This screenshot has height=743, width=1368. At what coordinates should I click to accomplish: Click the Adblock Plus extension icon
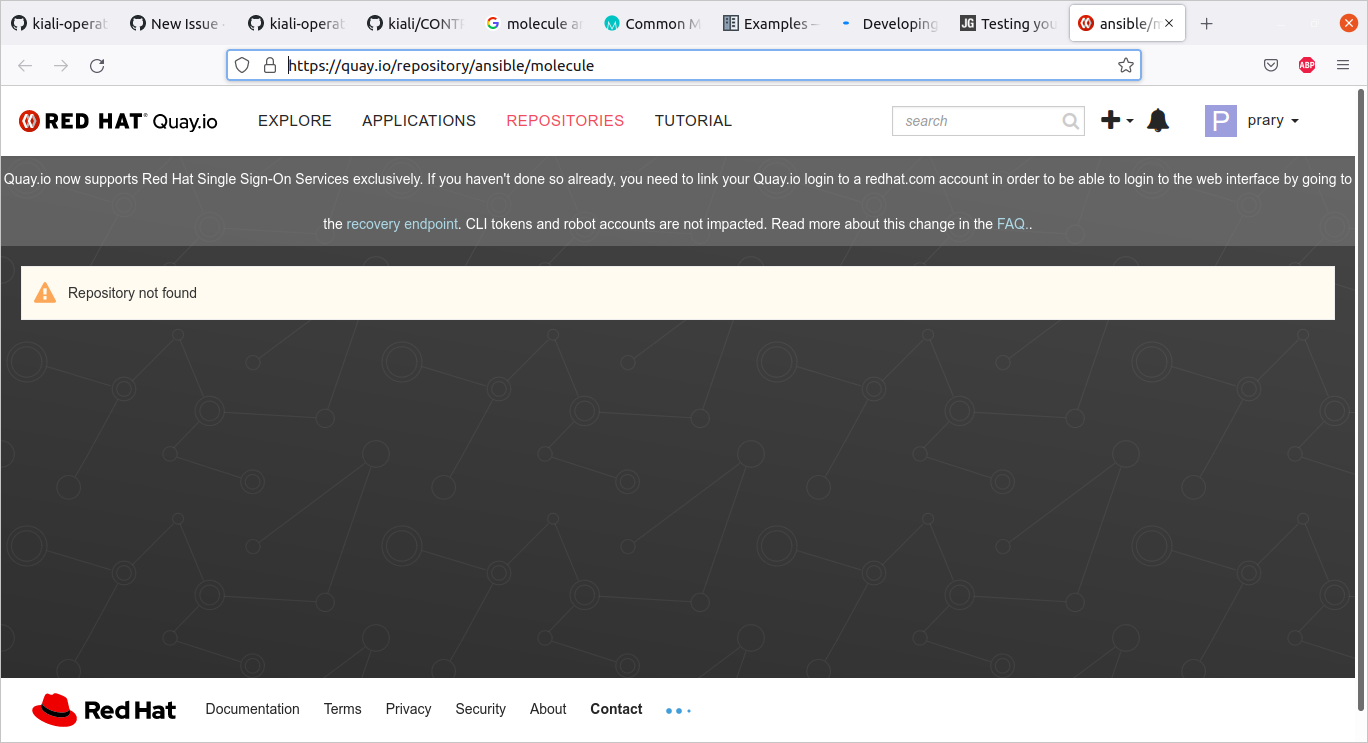(x=1306, y=64)
